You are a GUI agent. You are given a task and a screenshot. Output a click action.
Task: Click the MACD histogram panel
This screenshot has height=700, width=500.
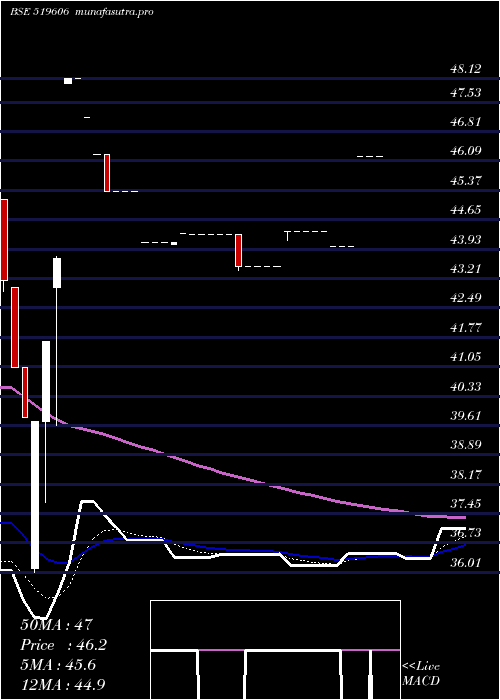[x=275, y=650]
